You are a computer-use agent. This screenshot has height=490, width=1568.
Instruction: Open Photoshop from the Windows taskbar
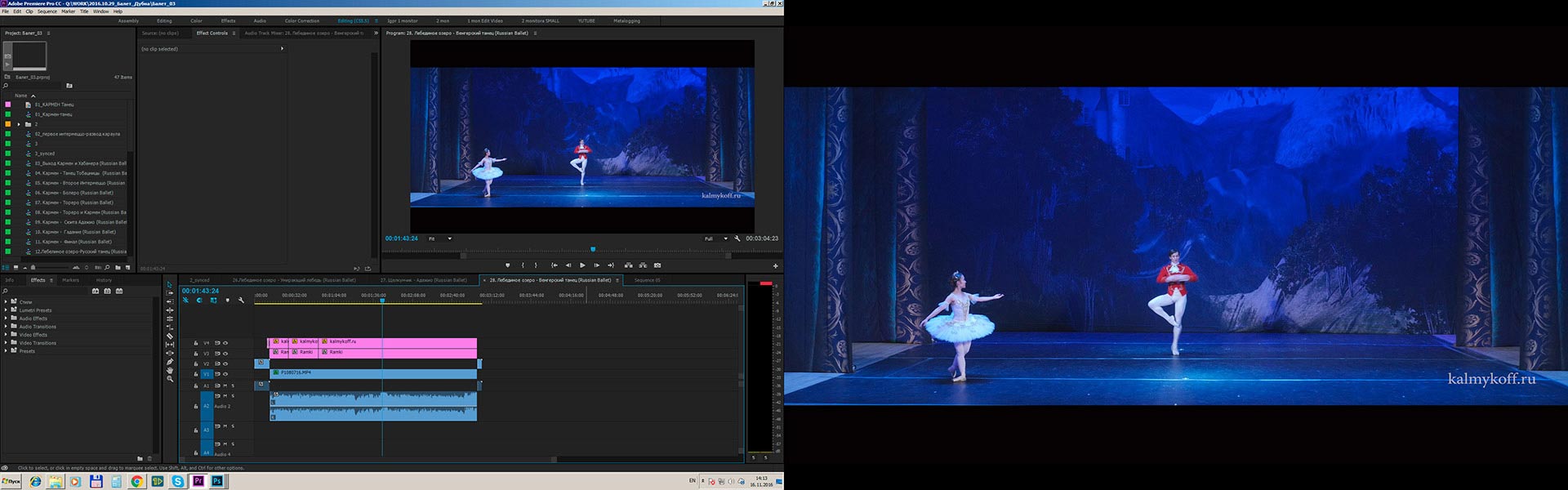pos(217,482)
